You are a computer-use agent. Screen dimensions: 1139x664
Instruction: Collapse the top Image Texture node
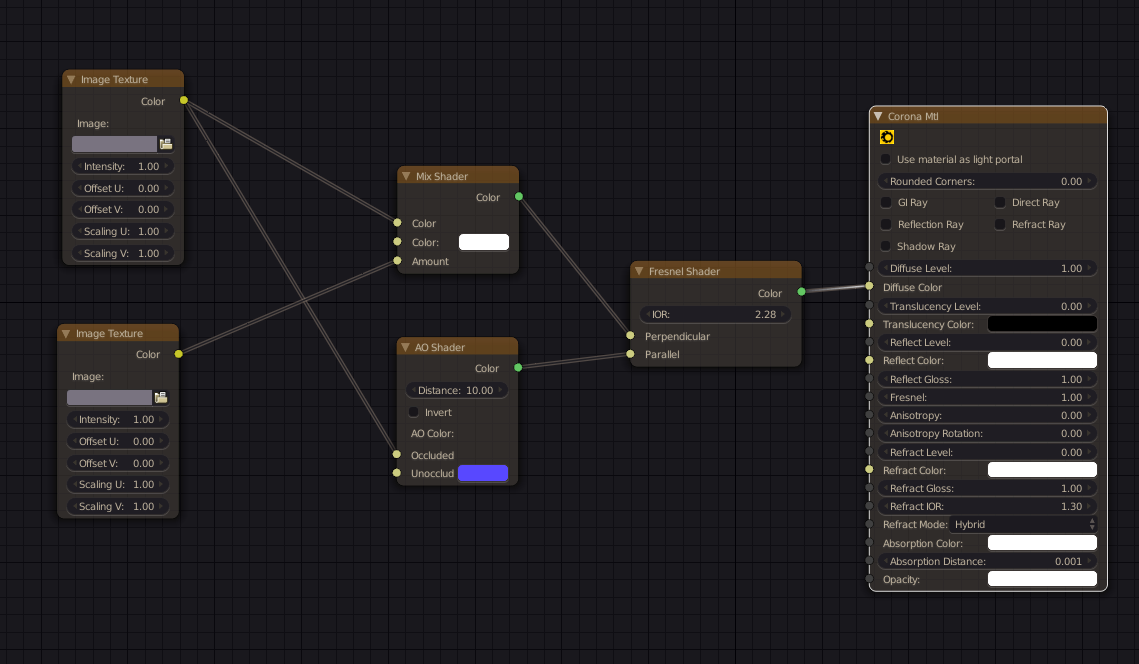[70, 79]
